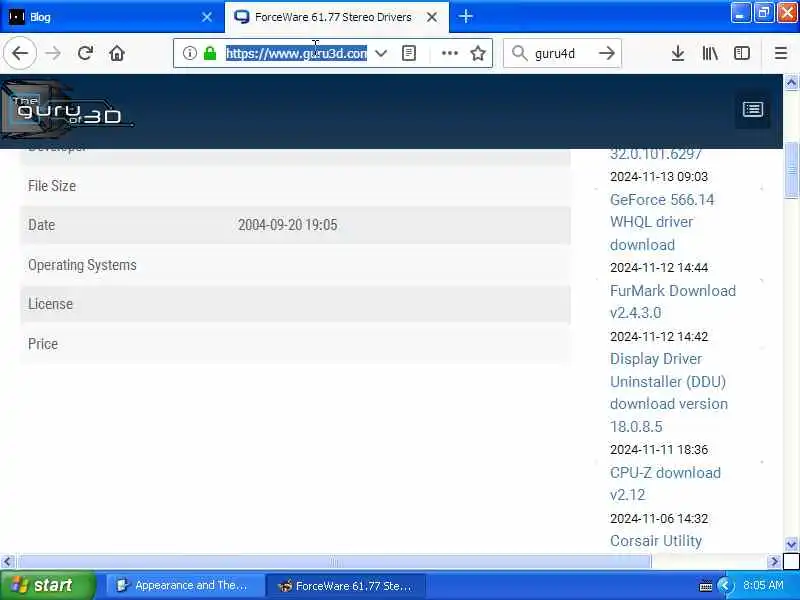This screenshot has height=600, width=800.
Task: Click the date value 2004-09-20 19:05
Action: [287, 225]
